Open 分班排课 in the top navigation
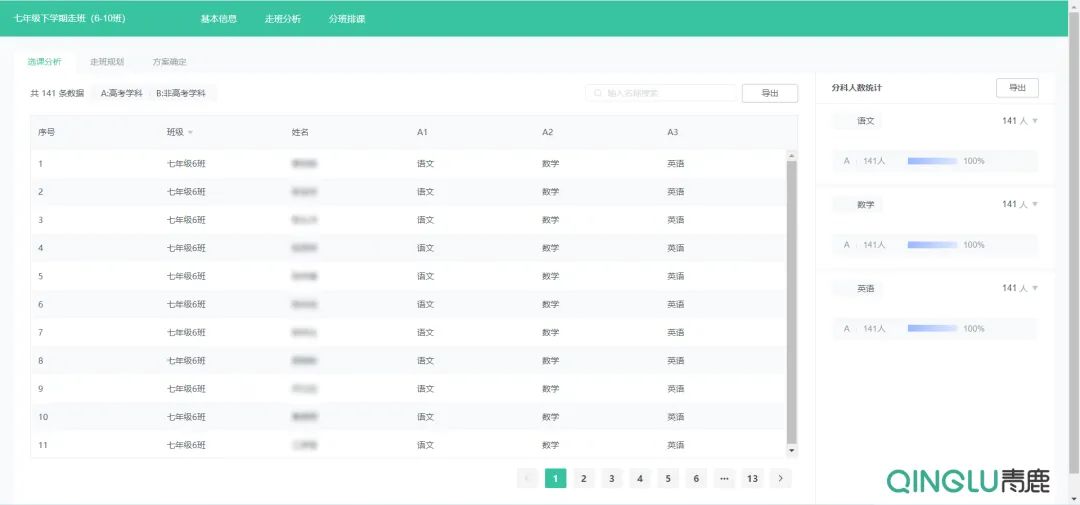The height and width of the screenshot is (505, 1080). click(347, 18)
